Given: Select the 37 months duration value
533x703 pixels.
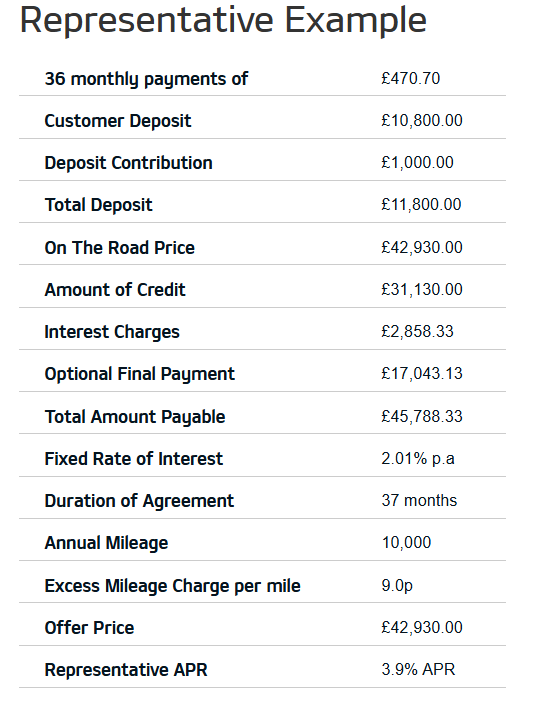Looking at the screenshot, I should point(419,500).
